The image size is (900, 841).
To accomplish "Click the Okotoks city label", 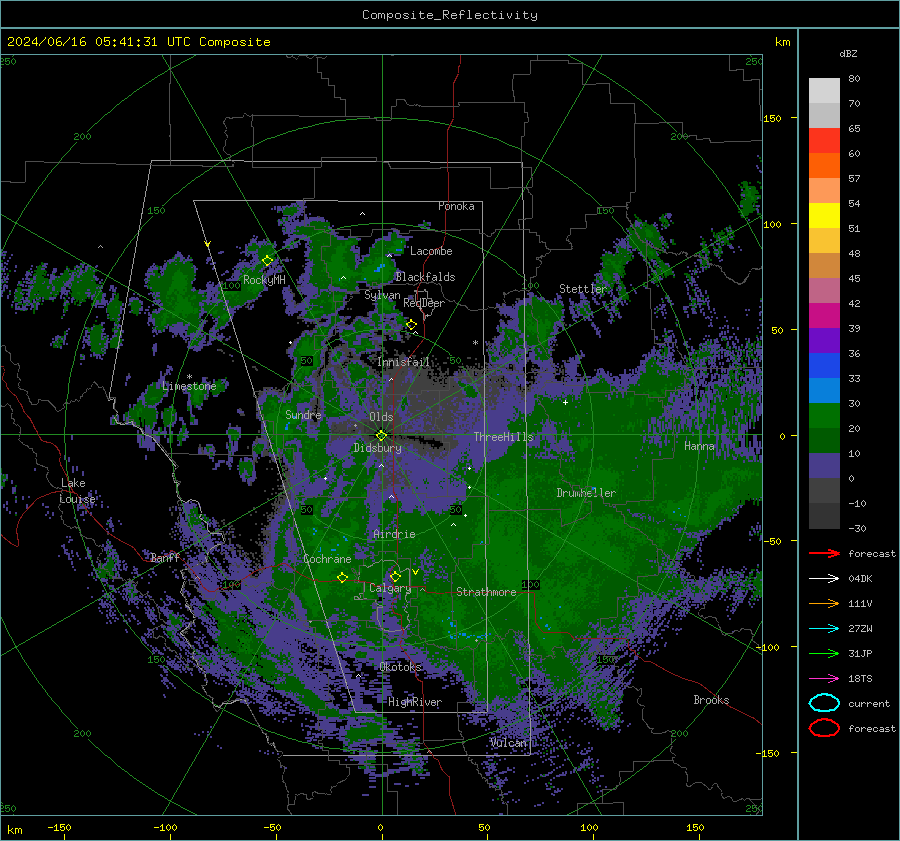I will tap(401, 667).
